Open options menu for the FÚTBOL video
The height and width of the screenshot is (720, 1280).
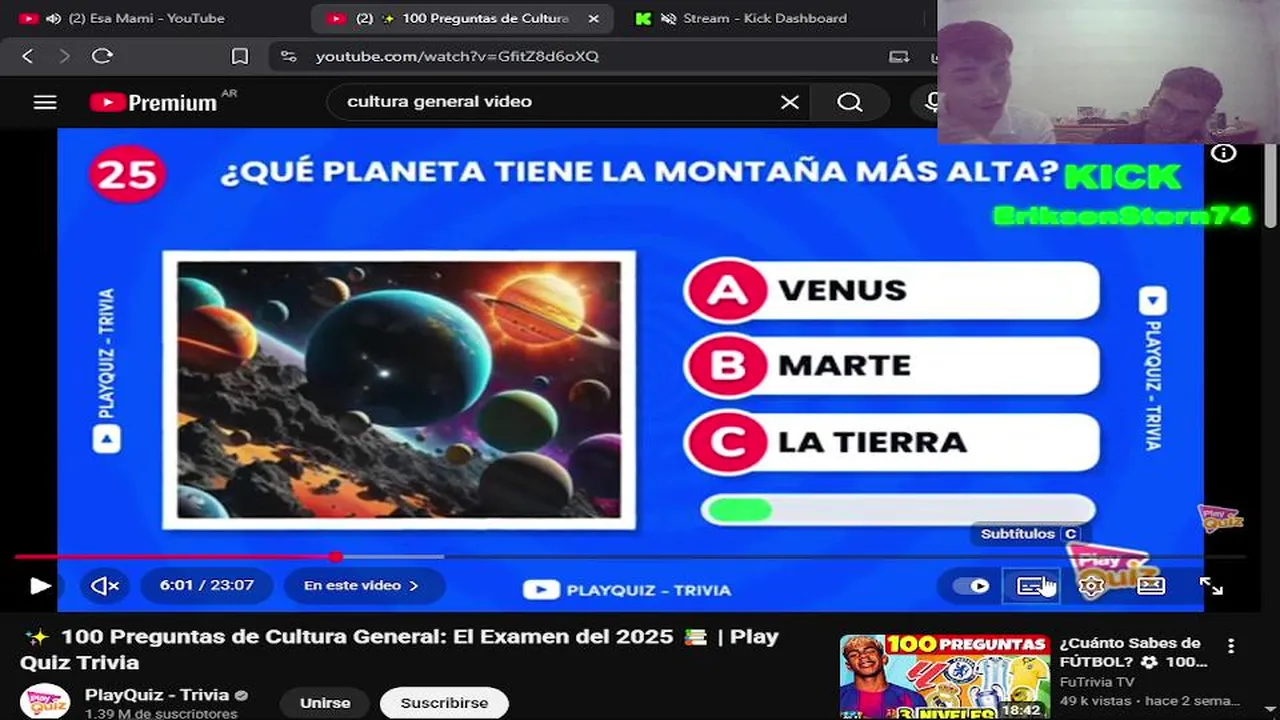[x=1231, y=646]
